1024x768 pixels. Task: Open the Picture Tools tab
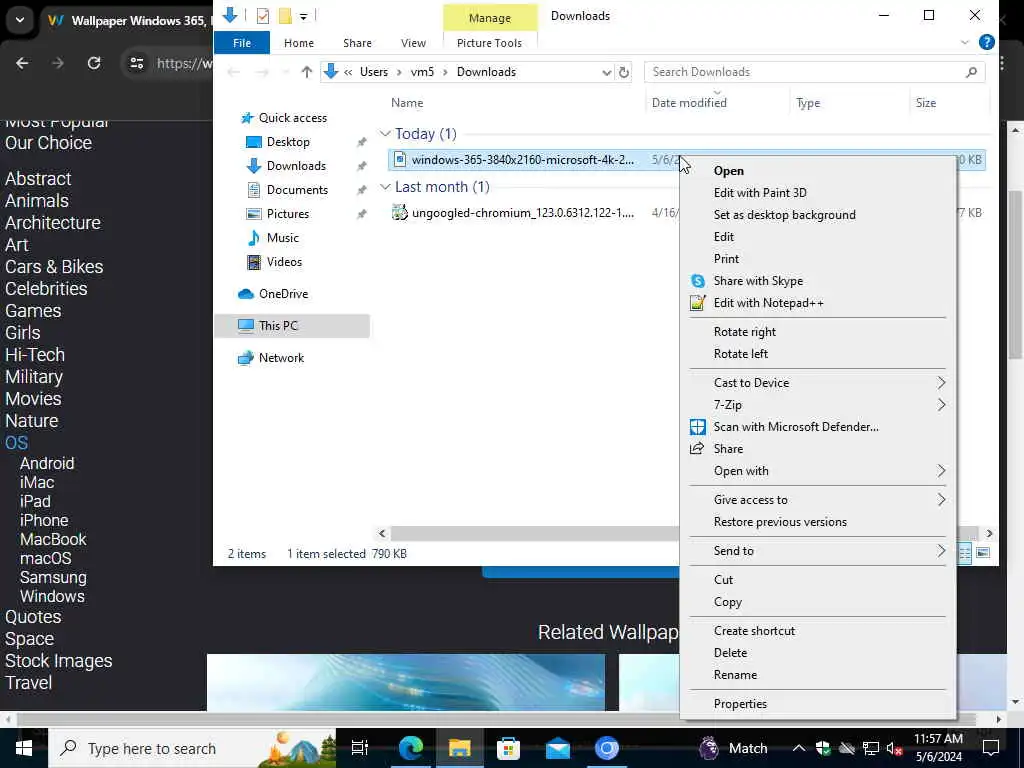(489, 42)
